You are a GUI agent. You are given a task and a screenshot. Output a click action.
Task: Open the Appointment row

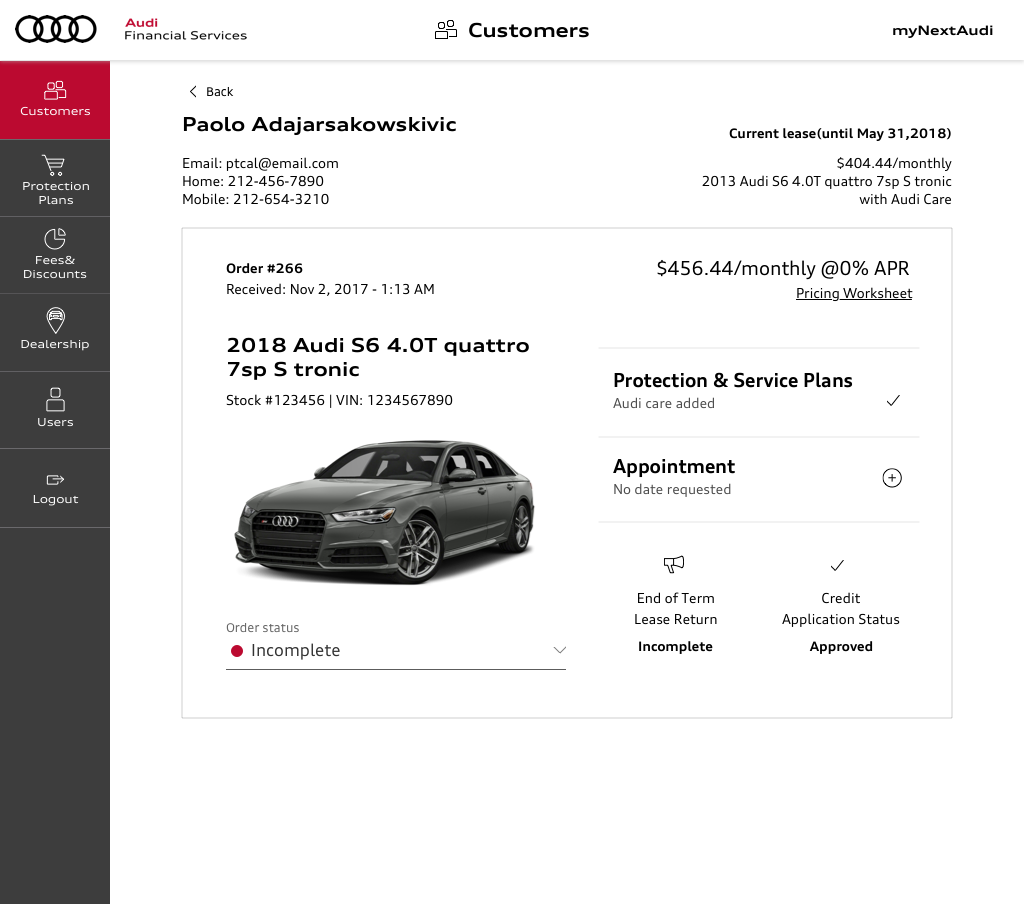click(x=759, y=479)
